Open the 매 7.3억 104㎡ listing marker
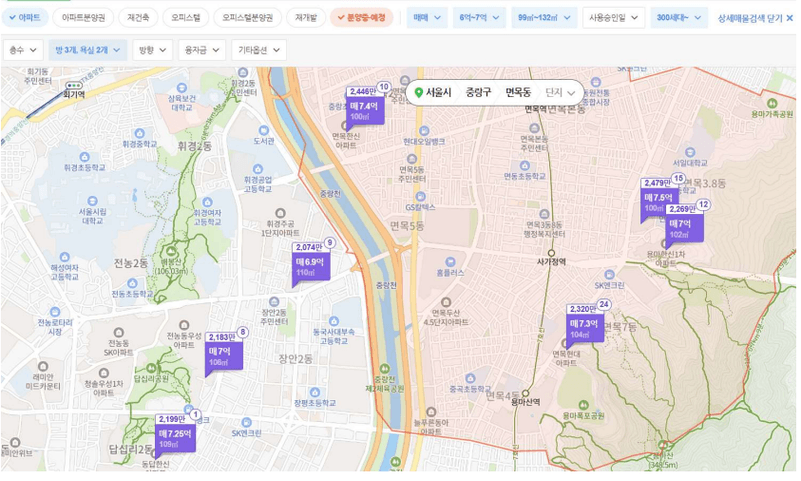Viewport: 801px width, 481px height. click(585, 325)
